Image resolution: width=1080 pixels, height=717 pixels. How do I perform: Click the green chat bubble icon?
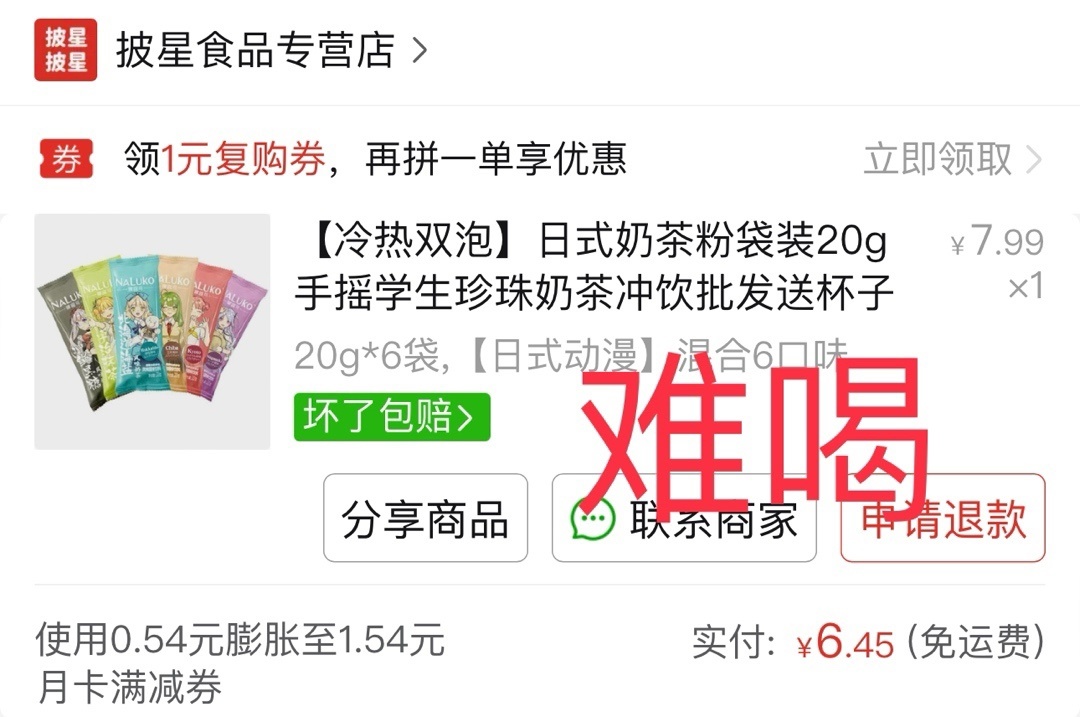593,518
